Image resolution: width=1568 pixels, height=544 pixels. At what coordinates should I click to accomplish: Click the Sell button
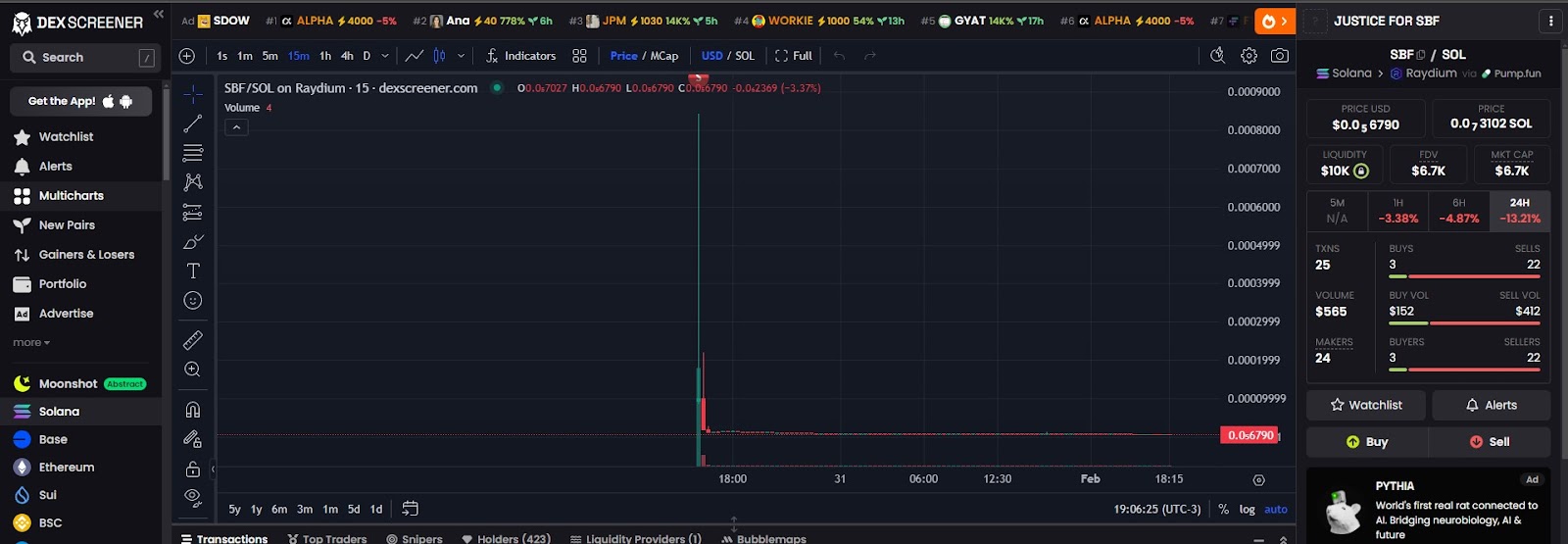pos(1490,442)
